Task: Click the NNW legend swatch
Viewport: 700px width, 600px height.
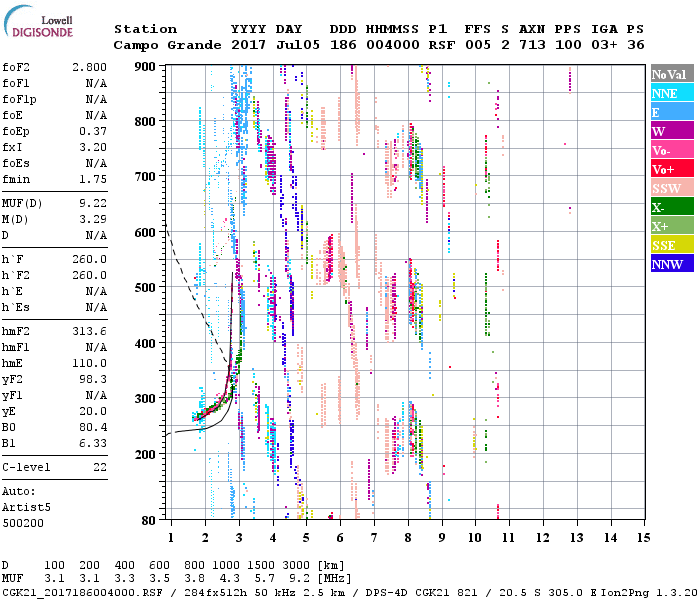Action: (672, 264)
